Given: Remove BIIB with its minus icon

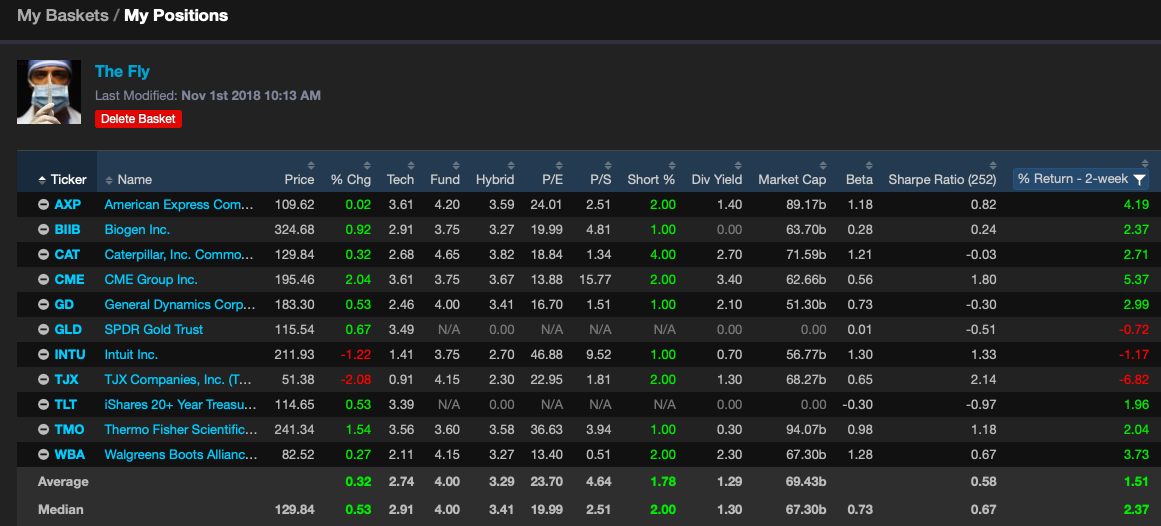Looking at the screenshot, I should [44, 230].
